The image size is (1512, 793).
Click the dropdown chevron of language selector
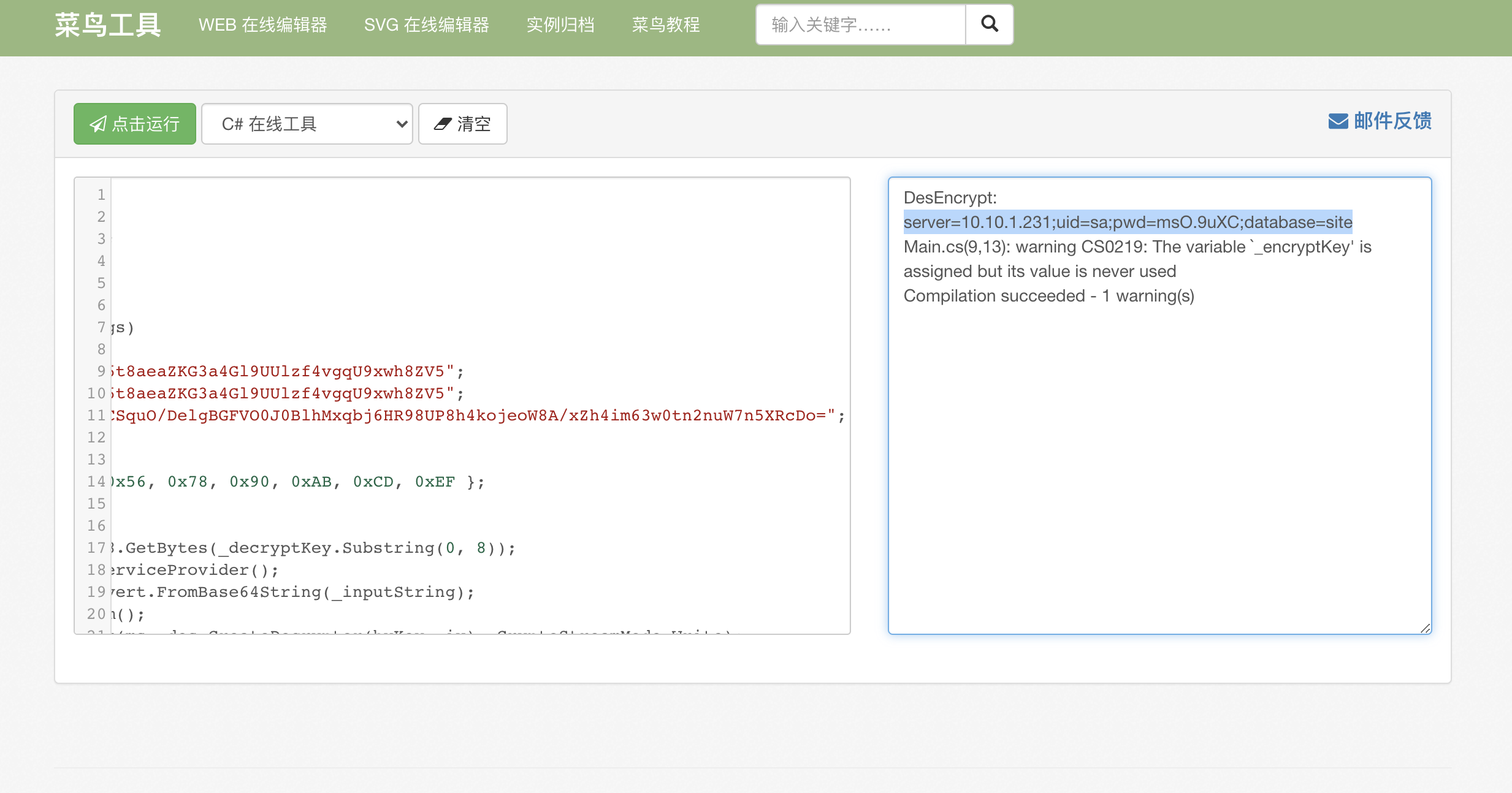tap(402, 124)
